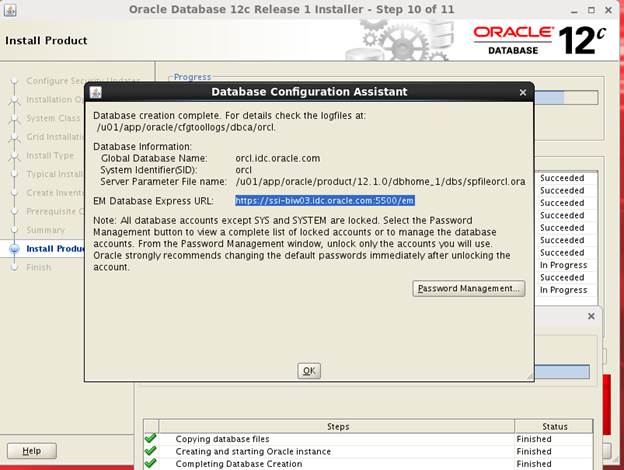Click the first In Progress status entry
The image size is (624, 470).
coord(563,265)
